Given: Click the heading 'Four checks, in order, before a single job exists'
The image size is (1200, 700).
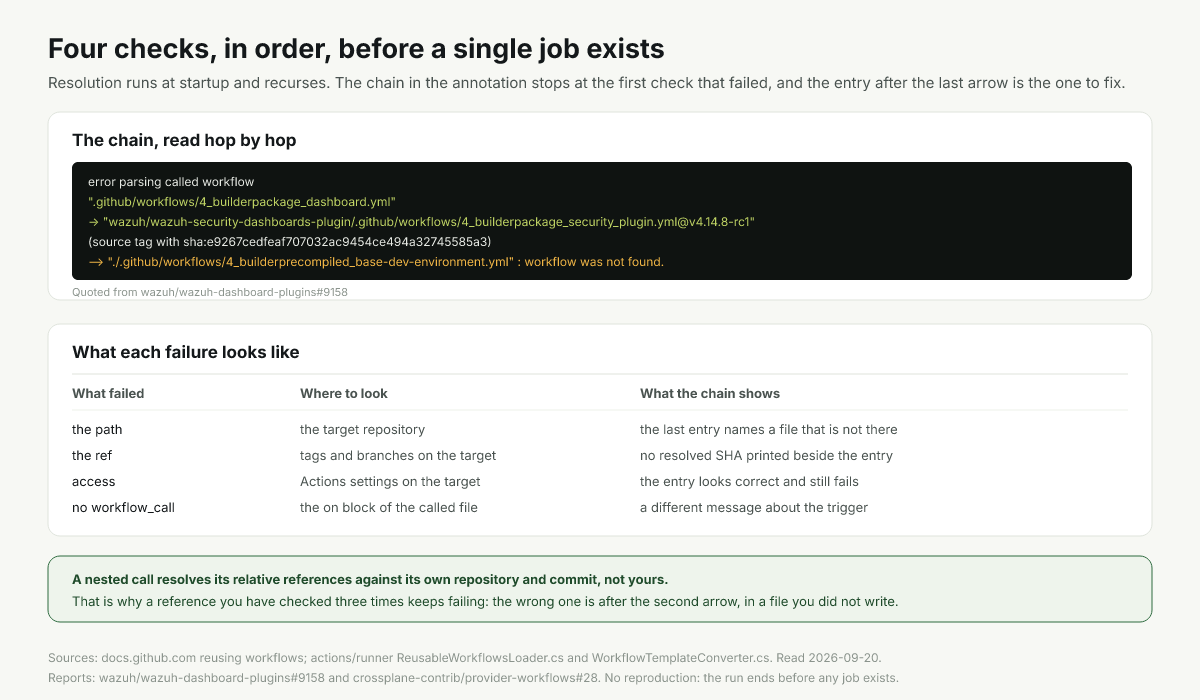Looking at the screenshot, I should [356, 48].
